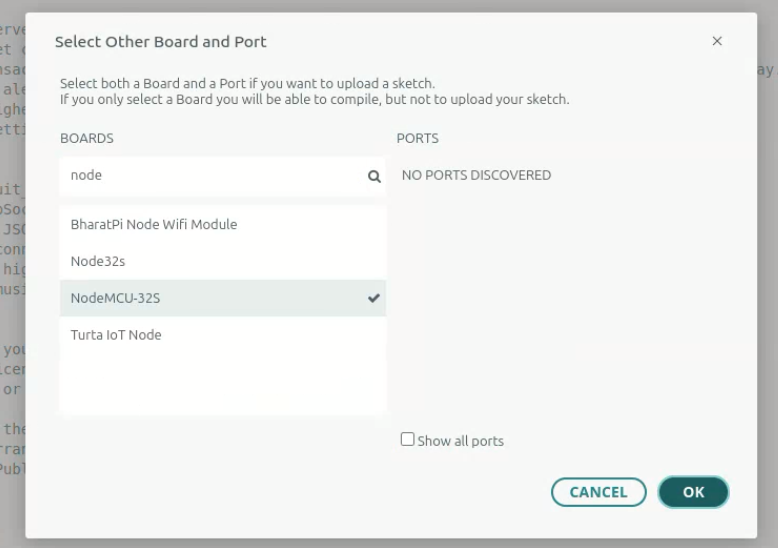Close the dialog with the X icon
This screenshot has width=778, height=548.
[716, 41]
